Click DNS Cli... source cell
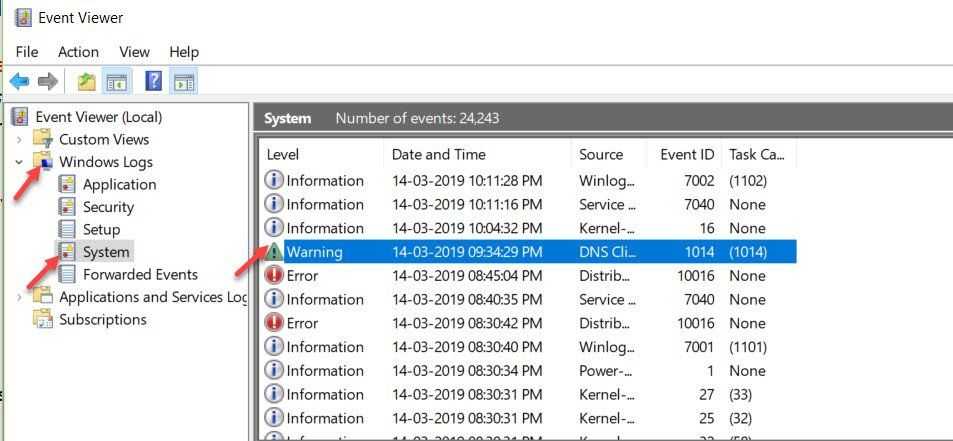Viewport: 953px width, 441px height. click(608, 252)
